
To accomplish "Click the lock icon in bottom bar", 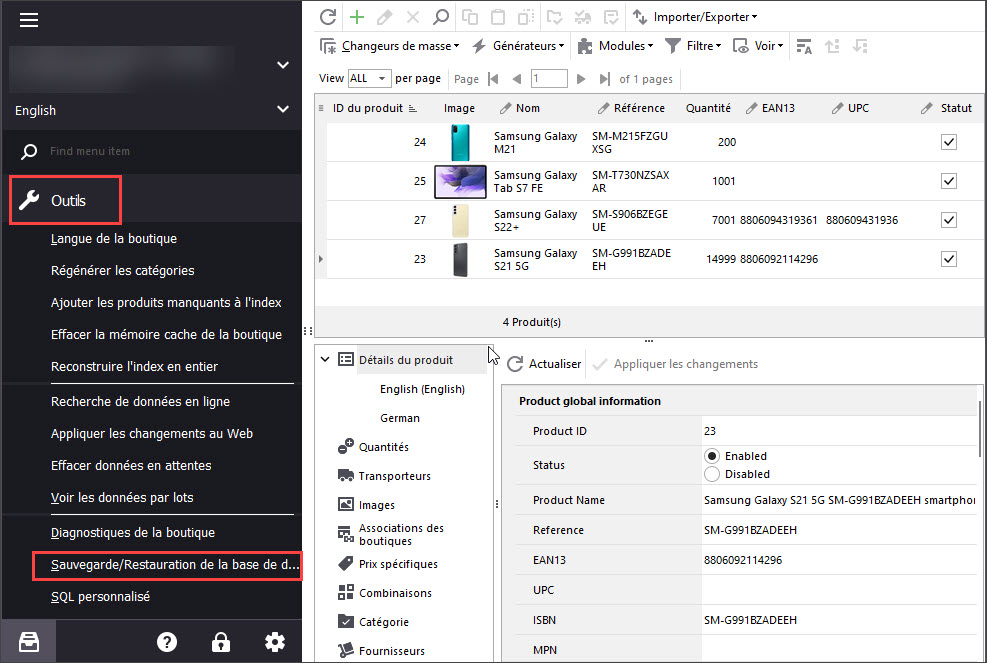I will [x=220, y=642].
